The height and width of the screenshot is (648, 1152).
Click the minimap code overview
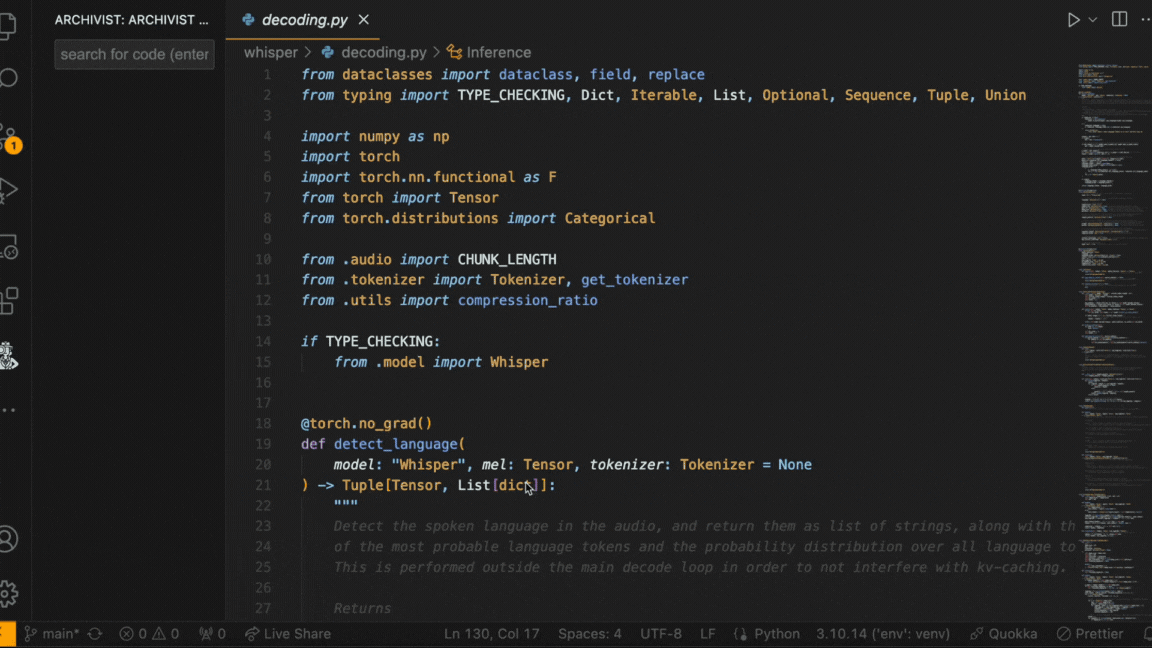pos(1113,342)
